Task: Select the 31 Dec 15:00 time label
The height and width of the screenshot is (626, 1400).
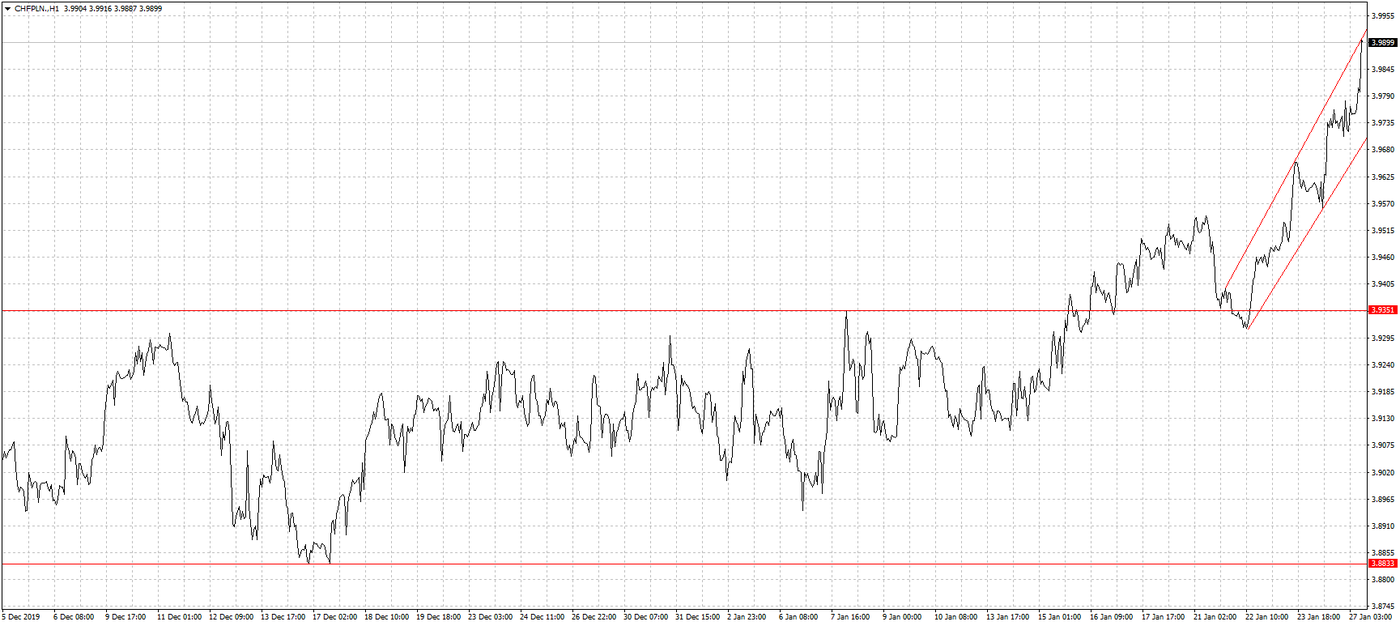Action: pyautogui.click(x=695, y=618)
